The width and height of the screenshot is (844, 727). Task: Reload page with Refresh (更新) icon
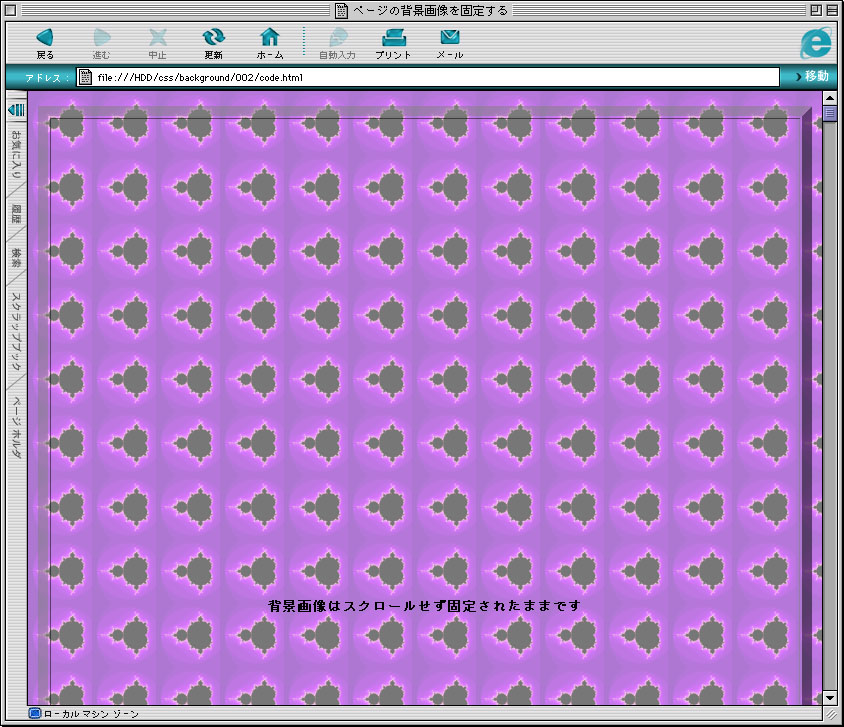click(213, 38)
